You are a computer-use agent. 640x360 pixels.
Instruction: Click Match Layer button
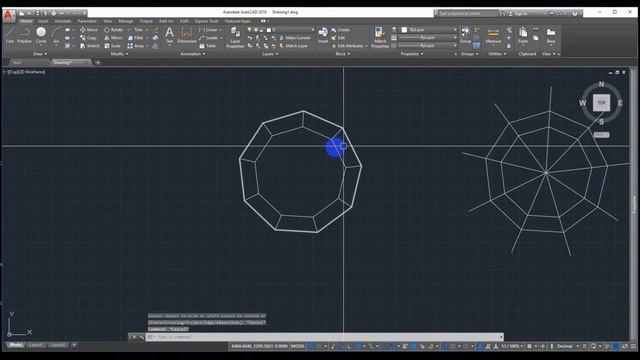293,46
